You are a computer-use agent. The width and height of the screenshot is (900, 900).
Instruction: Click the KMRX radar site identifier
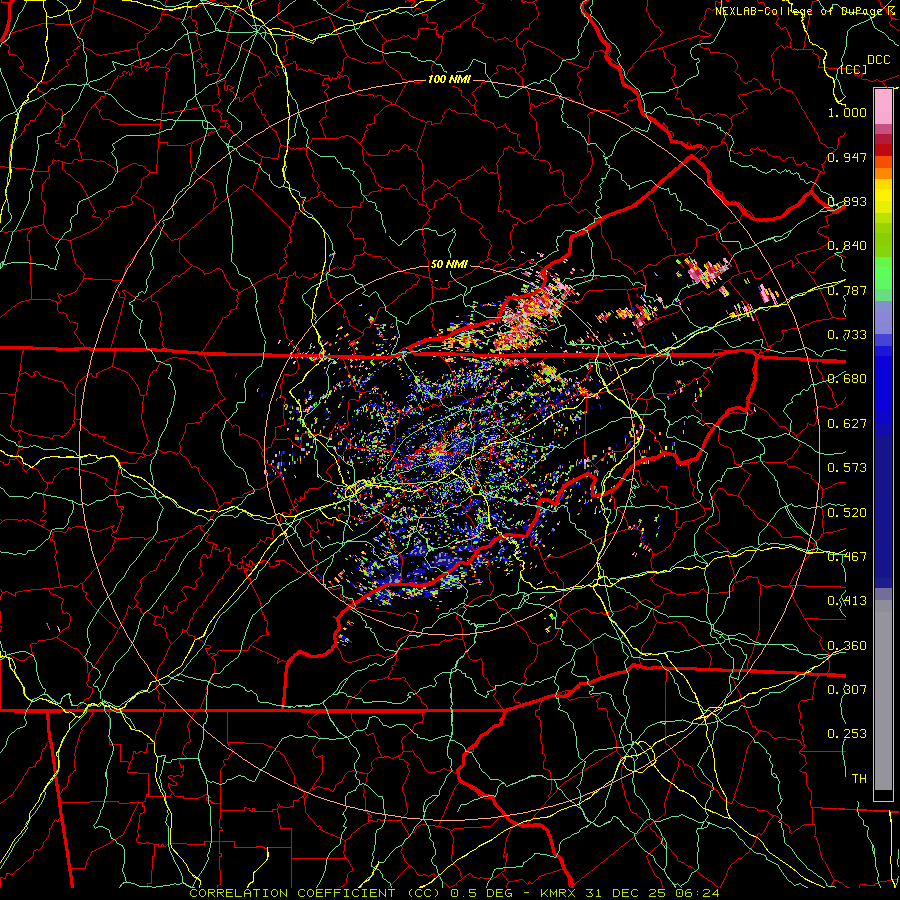(x=560, y=893)
